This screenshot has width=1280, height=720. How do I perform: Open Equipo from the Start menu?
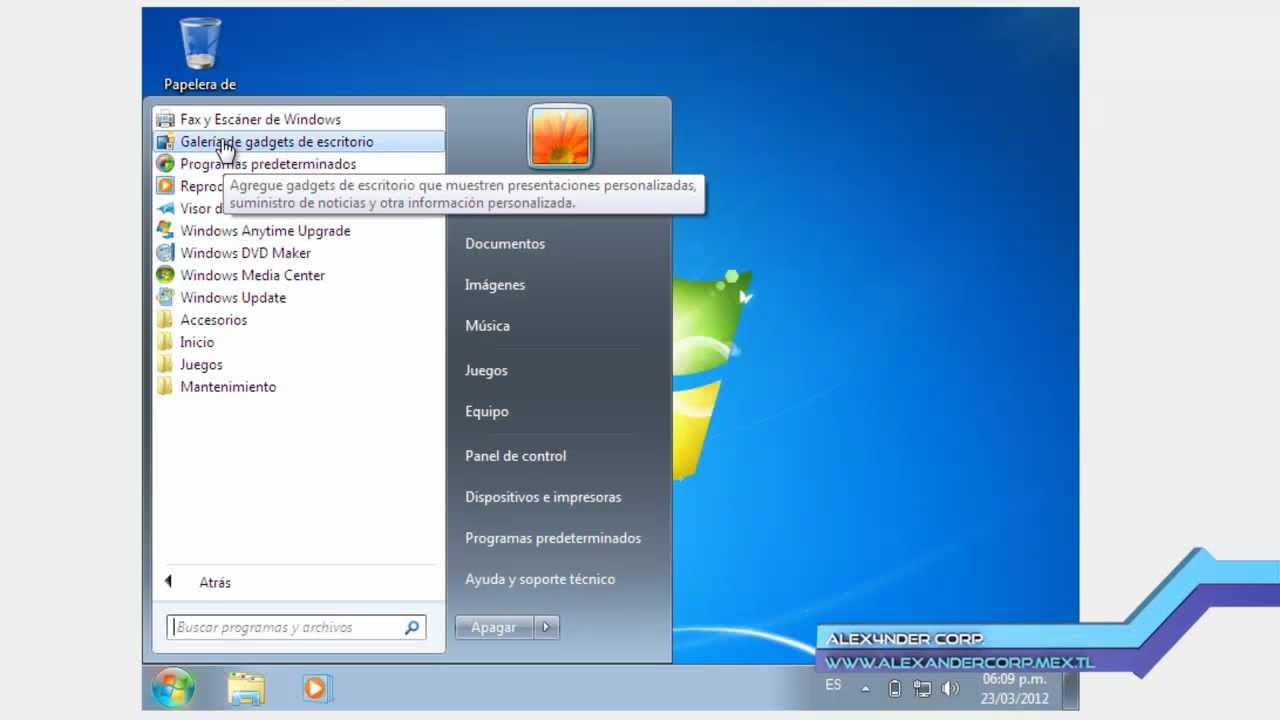pyautogui.click(x=487, y=412)
